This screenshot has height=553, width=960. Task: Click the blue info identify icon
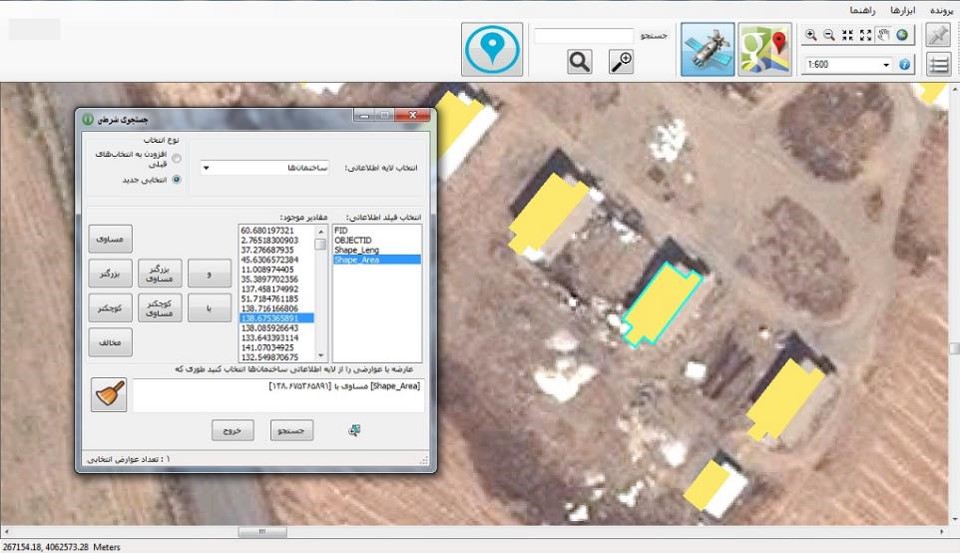tap(904, 64)
